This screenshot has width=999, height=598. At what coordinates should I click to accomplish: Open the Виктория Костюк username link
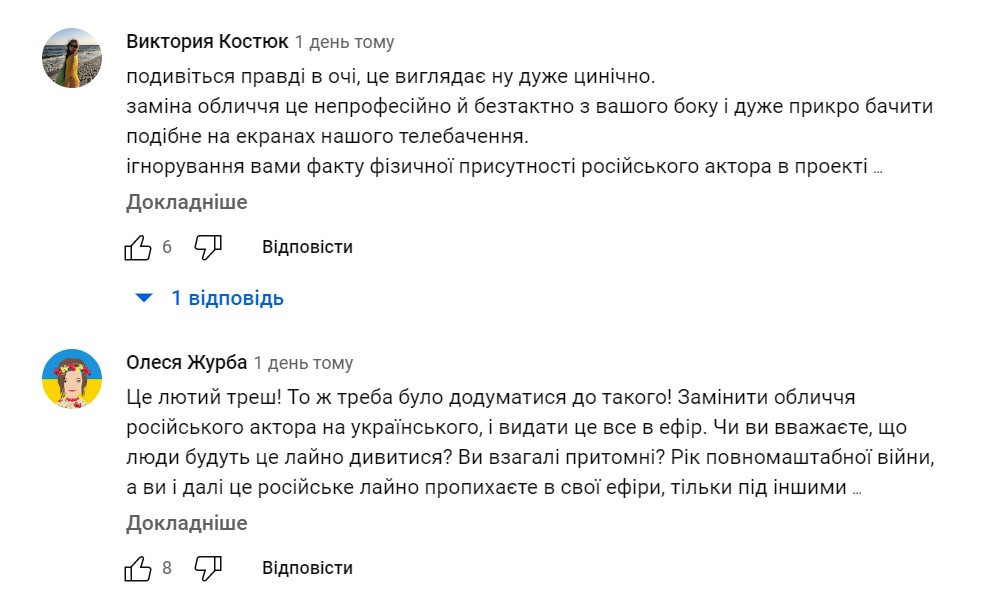(x=207, y=41)
